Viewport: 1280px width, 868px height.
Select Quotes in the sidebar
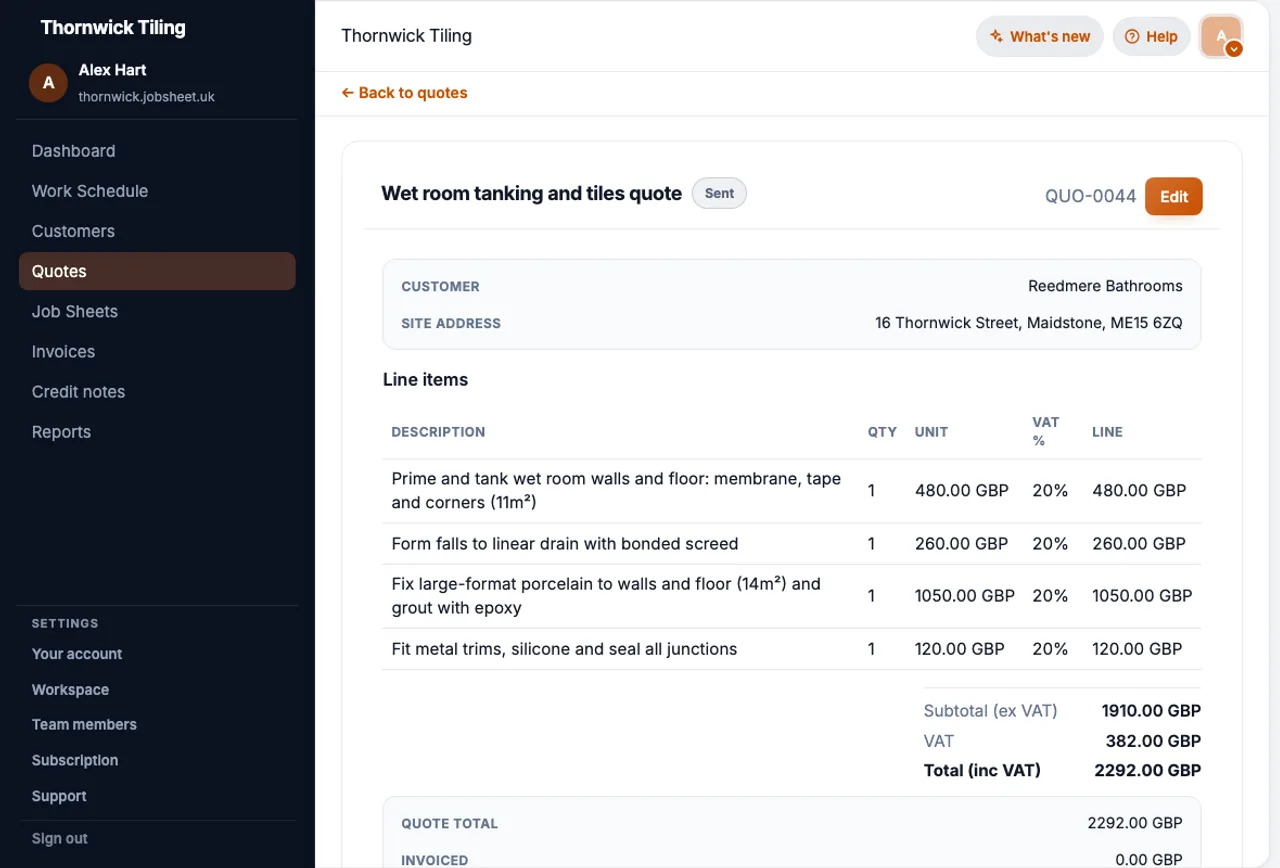point(157,271)
